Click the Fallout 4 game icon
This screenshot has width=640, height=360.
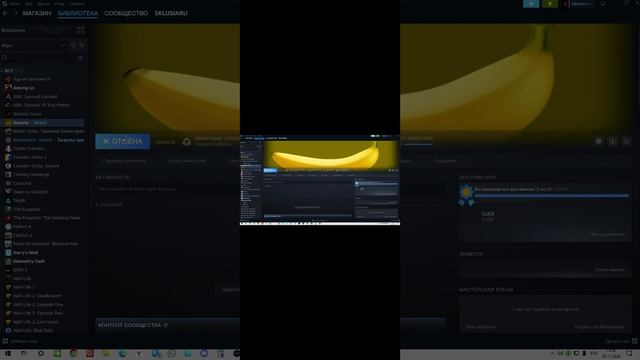8,227
